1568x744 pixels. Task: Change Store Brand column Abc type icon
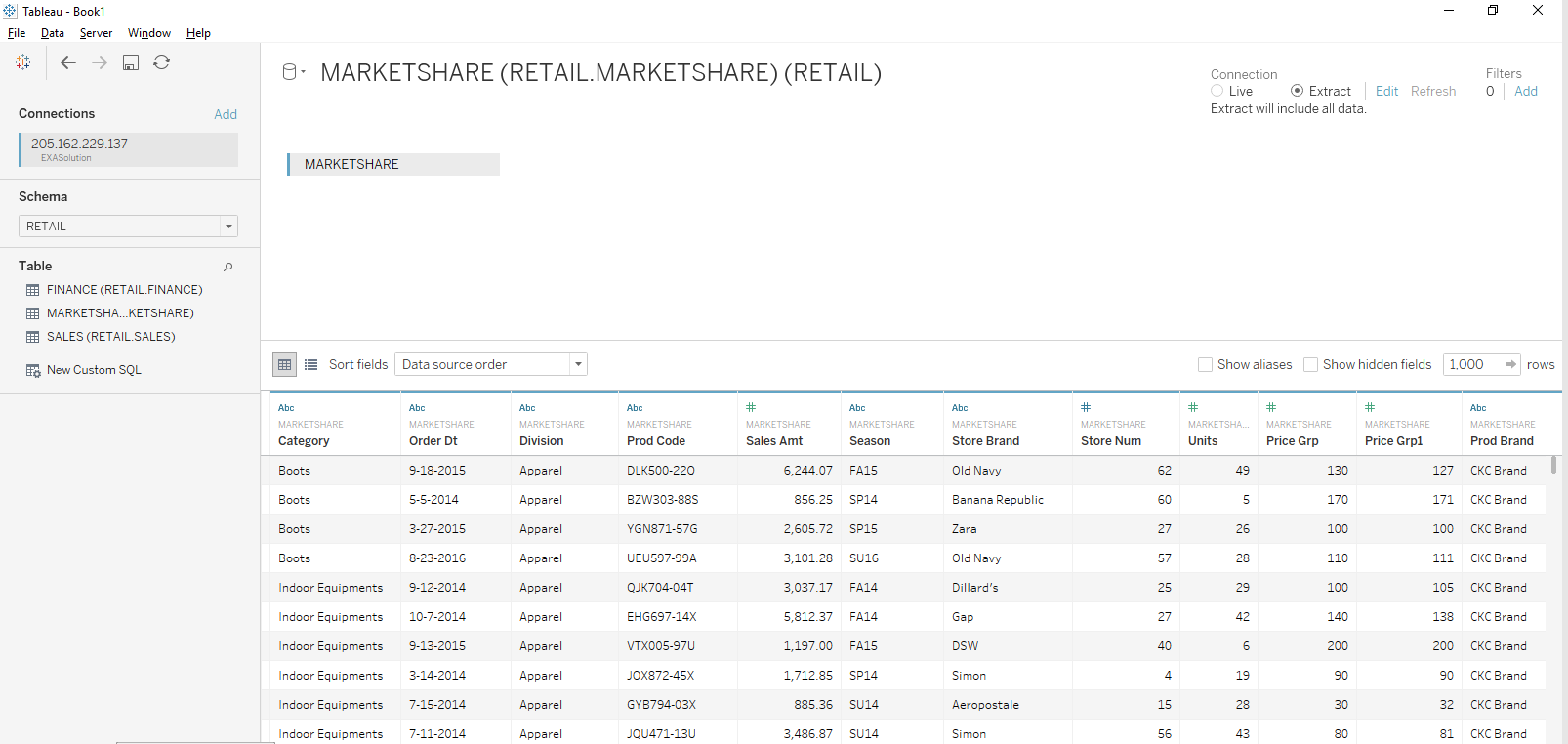pos(960,408)
